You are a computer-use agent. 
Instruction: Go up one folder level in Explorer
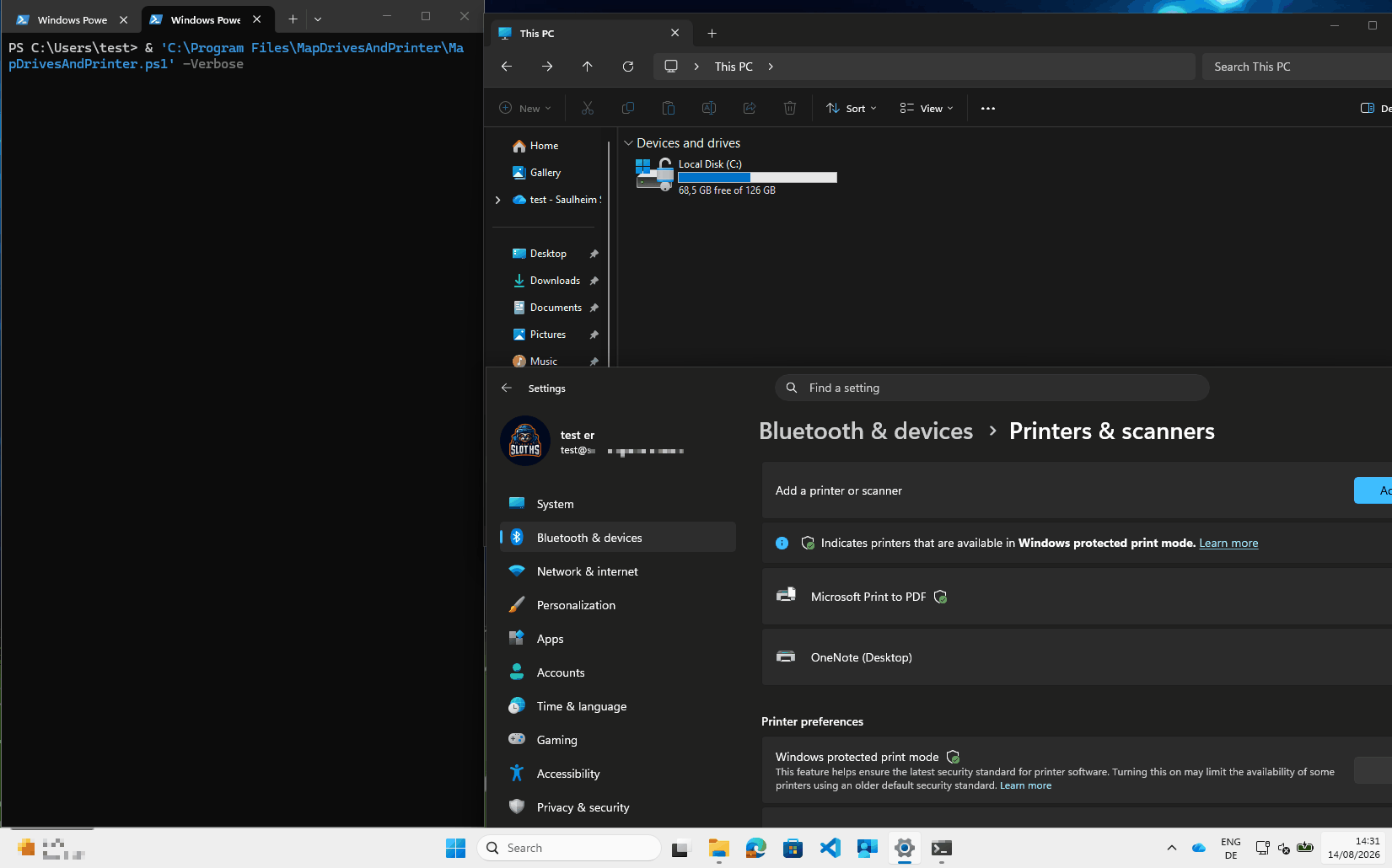pos(588,67)
